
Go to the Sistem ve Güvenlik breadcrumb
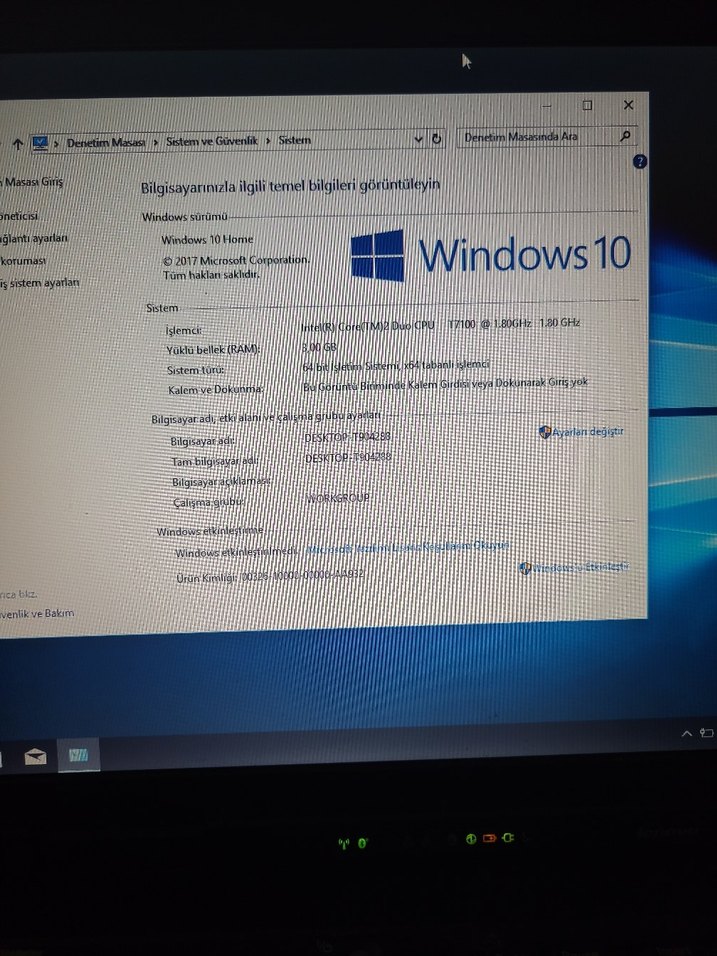[212, 142]
